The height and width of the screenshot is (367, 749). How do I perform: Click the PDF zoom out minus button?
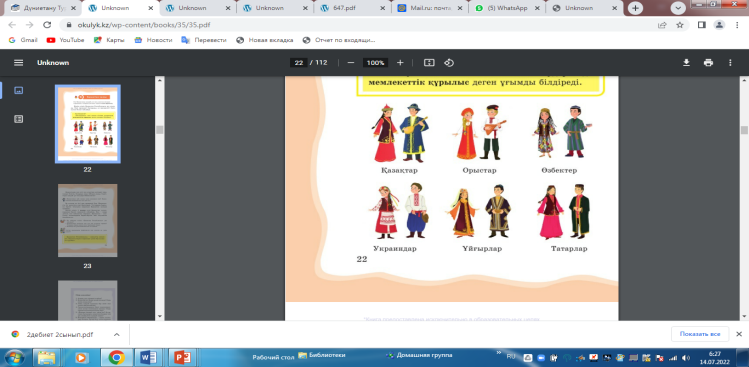click(x=351, y=63)
